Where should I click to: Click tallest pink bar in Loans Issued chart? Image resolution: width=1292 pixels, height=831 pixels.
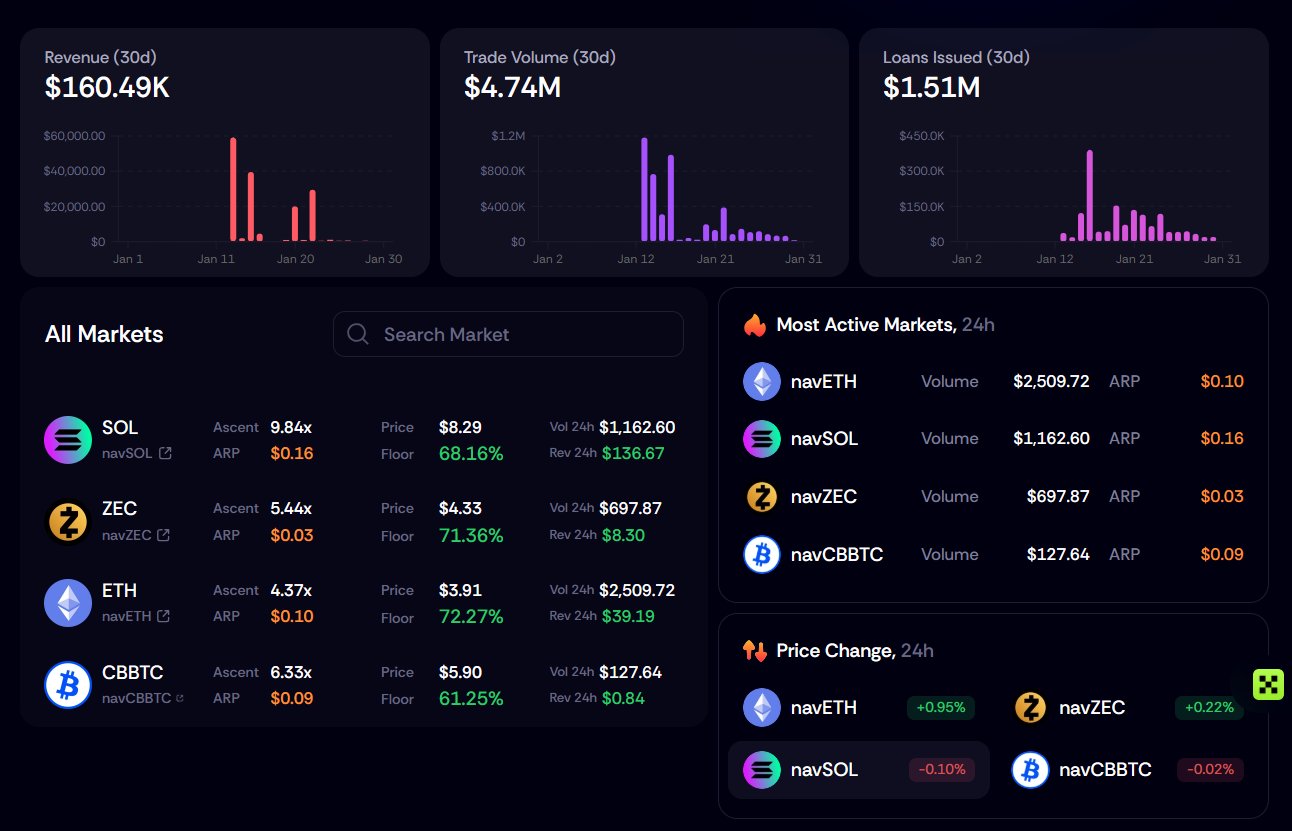point(1089,196)
